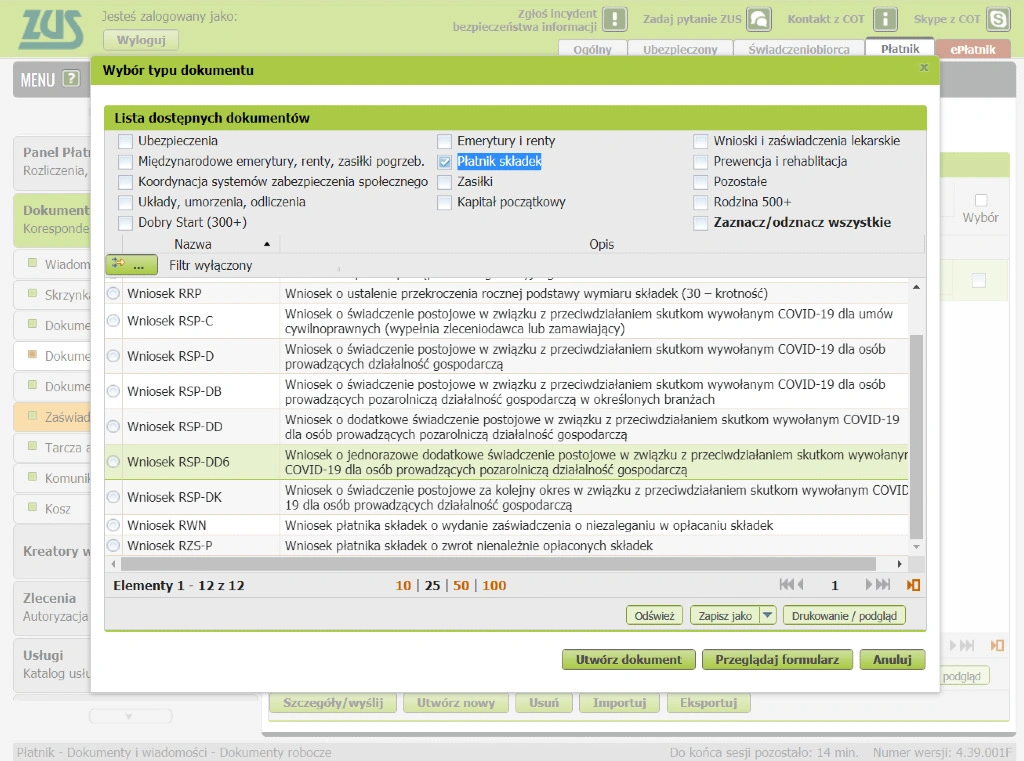The height and width of the screenshot is (761, 1024).
Task: Switch to Świadczeniobiorca tab
Action: [x=799, y=49]
